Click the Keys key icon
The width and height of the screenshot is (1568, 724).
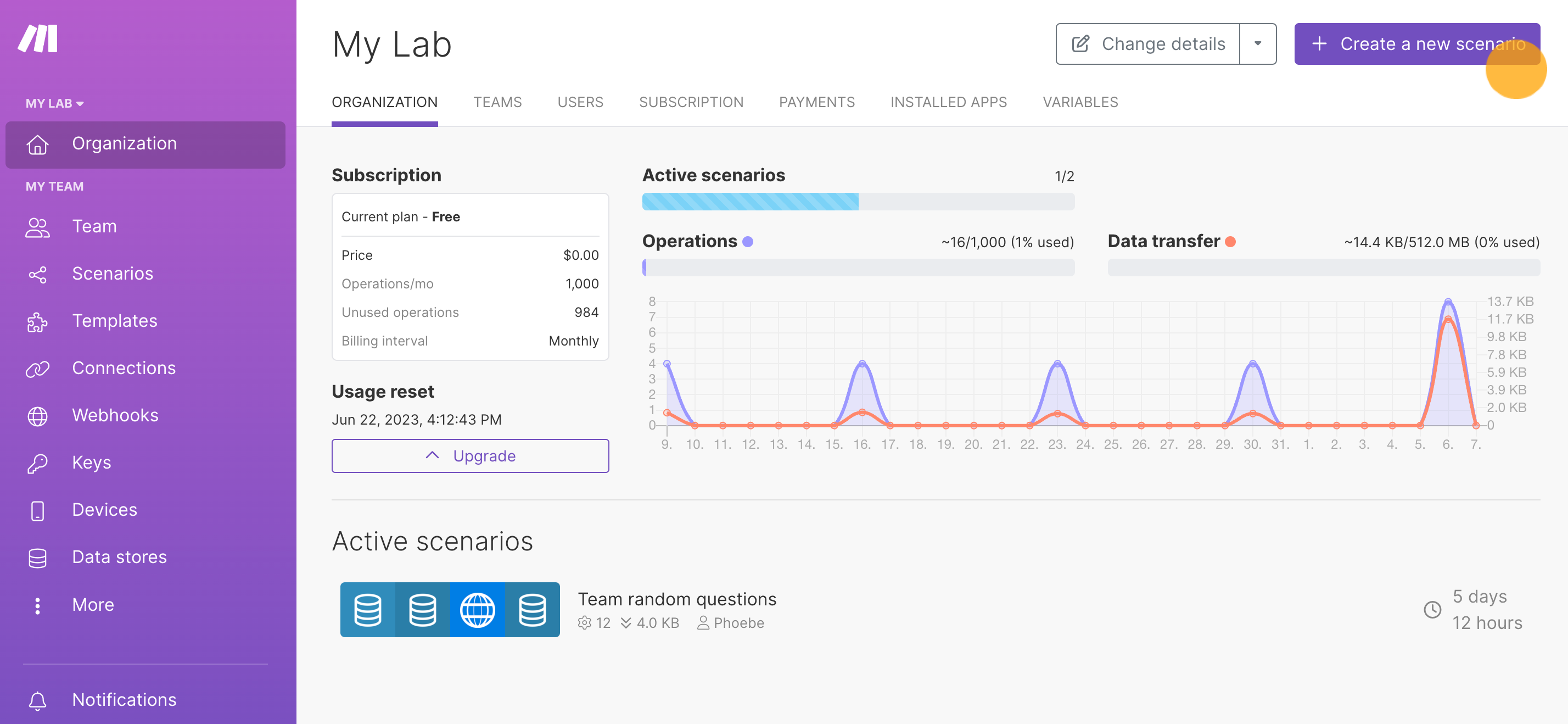point(38,464)
